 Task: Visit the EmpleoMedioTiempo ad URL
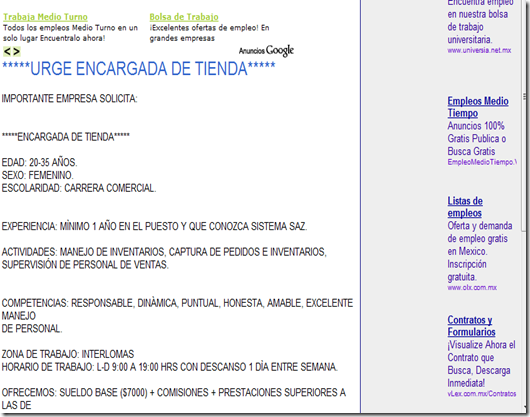[482, 162]
